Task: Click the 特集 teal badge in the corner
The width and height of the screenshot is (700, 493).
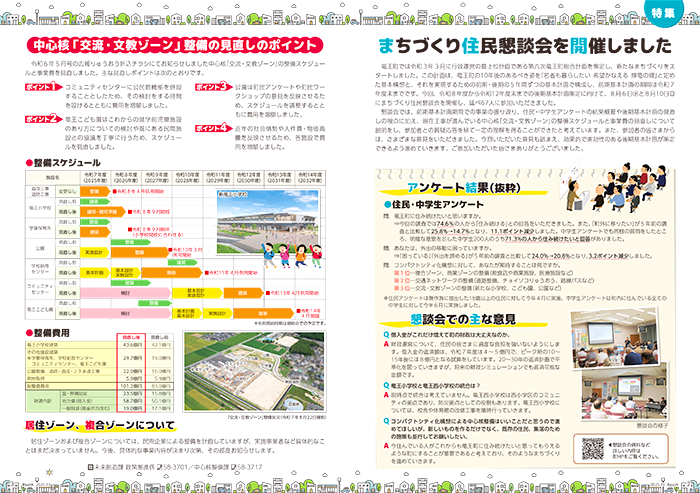Action: coord(663,13)
